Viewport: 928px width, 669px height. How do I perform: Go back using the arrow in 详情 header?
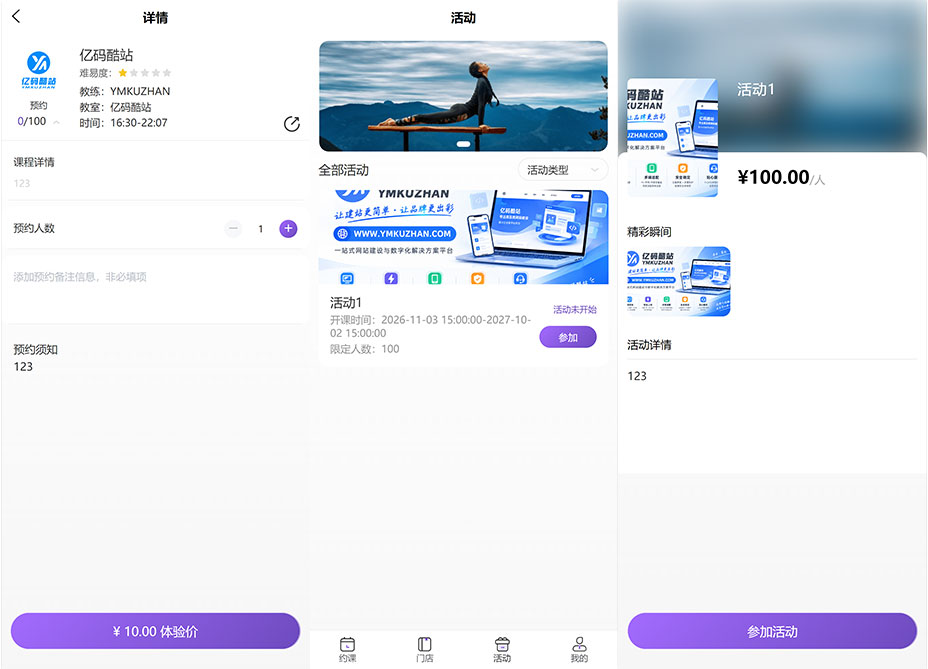click(x=17, y=17)
